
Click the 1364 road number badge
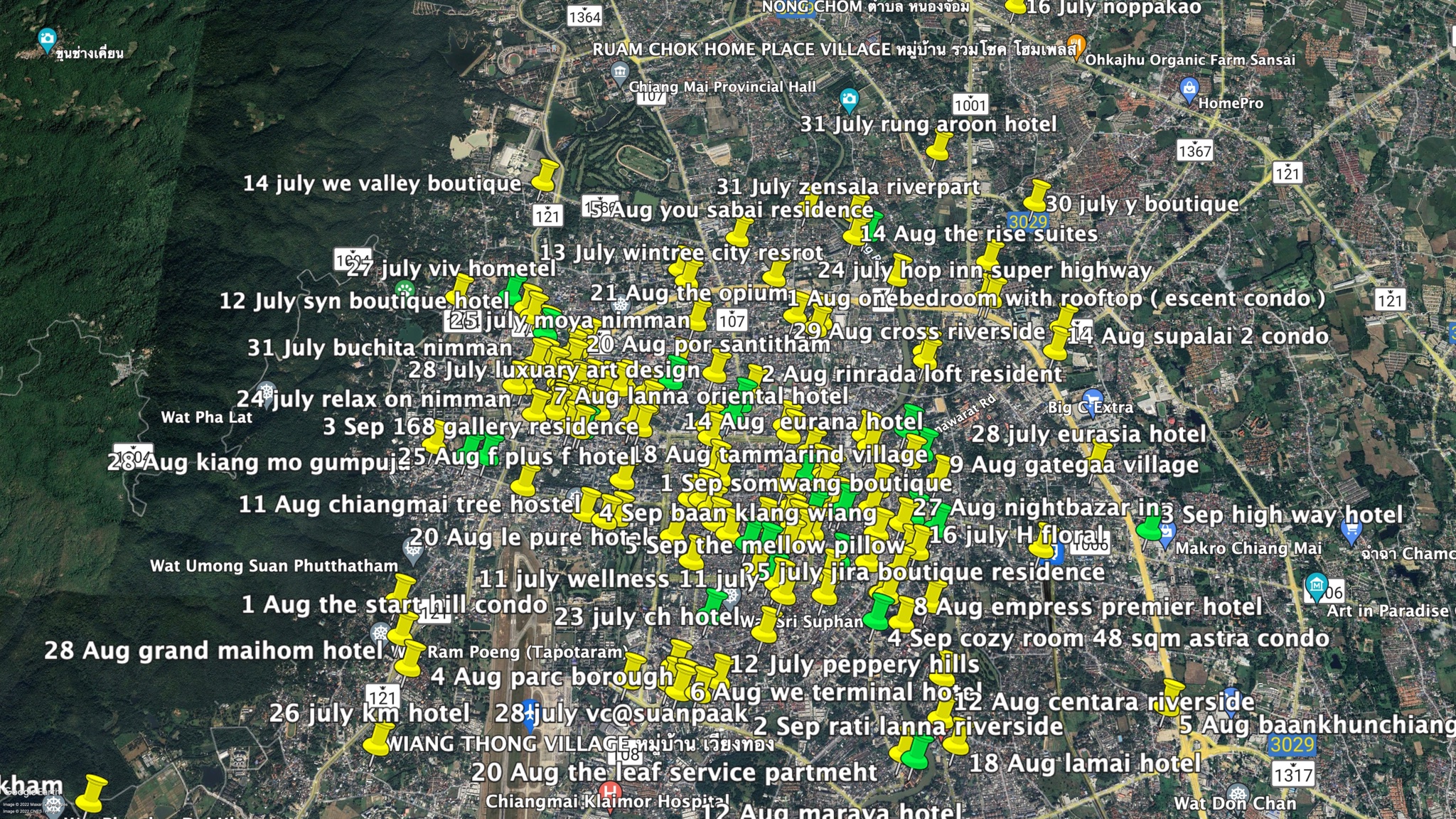pos(584,16)
